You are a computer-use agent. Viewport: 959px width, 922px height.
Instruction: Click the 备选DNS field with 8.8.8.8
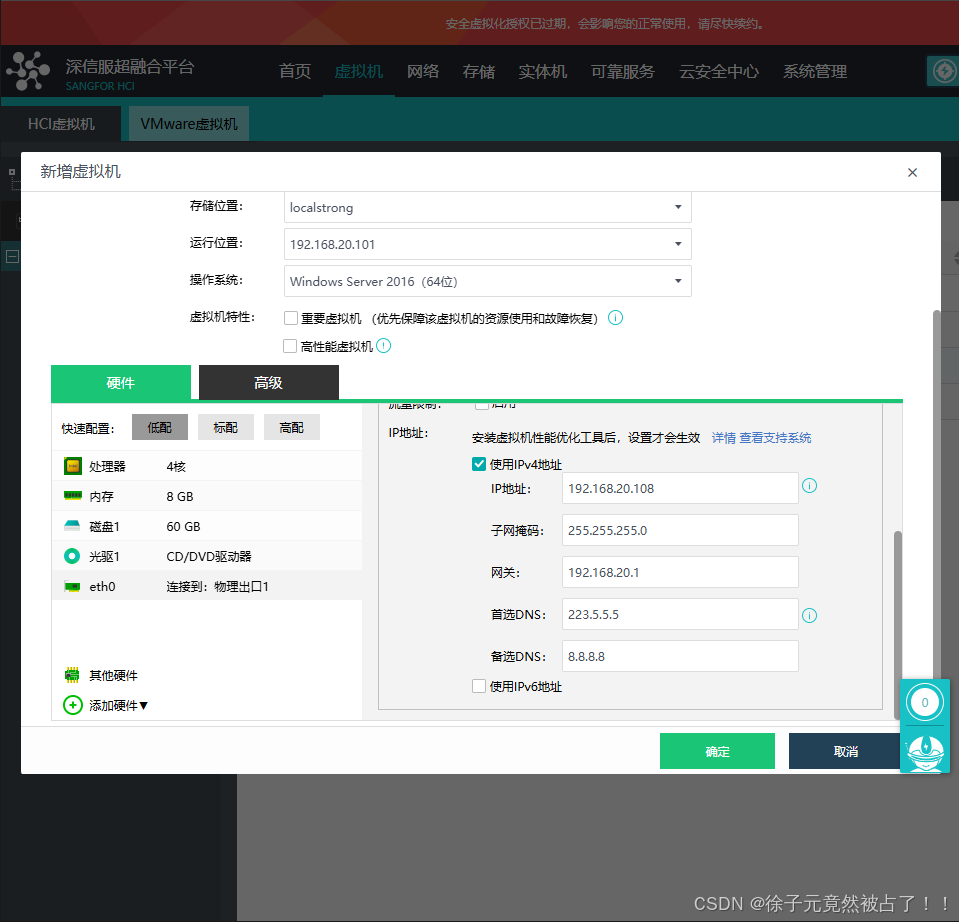(x=680, y=656)
